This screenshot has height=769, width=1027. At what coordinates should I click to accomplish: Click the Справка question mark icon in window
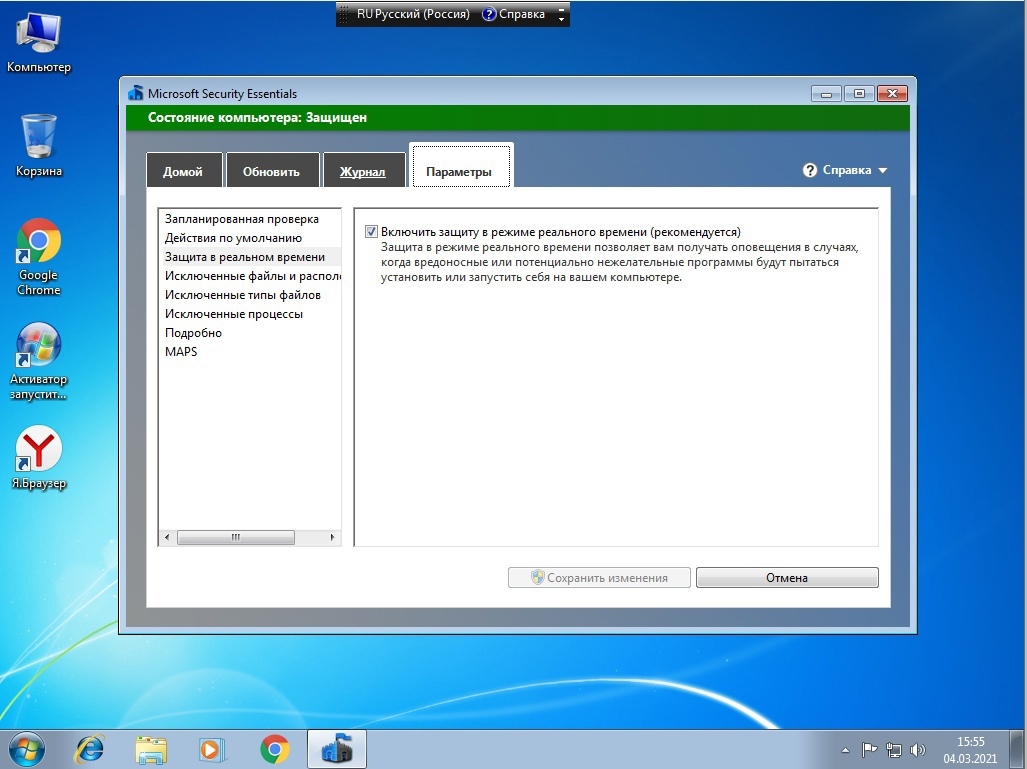point(810,170)
